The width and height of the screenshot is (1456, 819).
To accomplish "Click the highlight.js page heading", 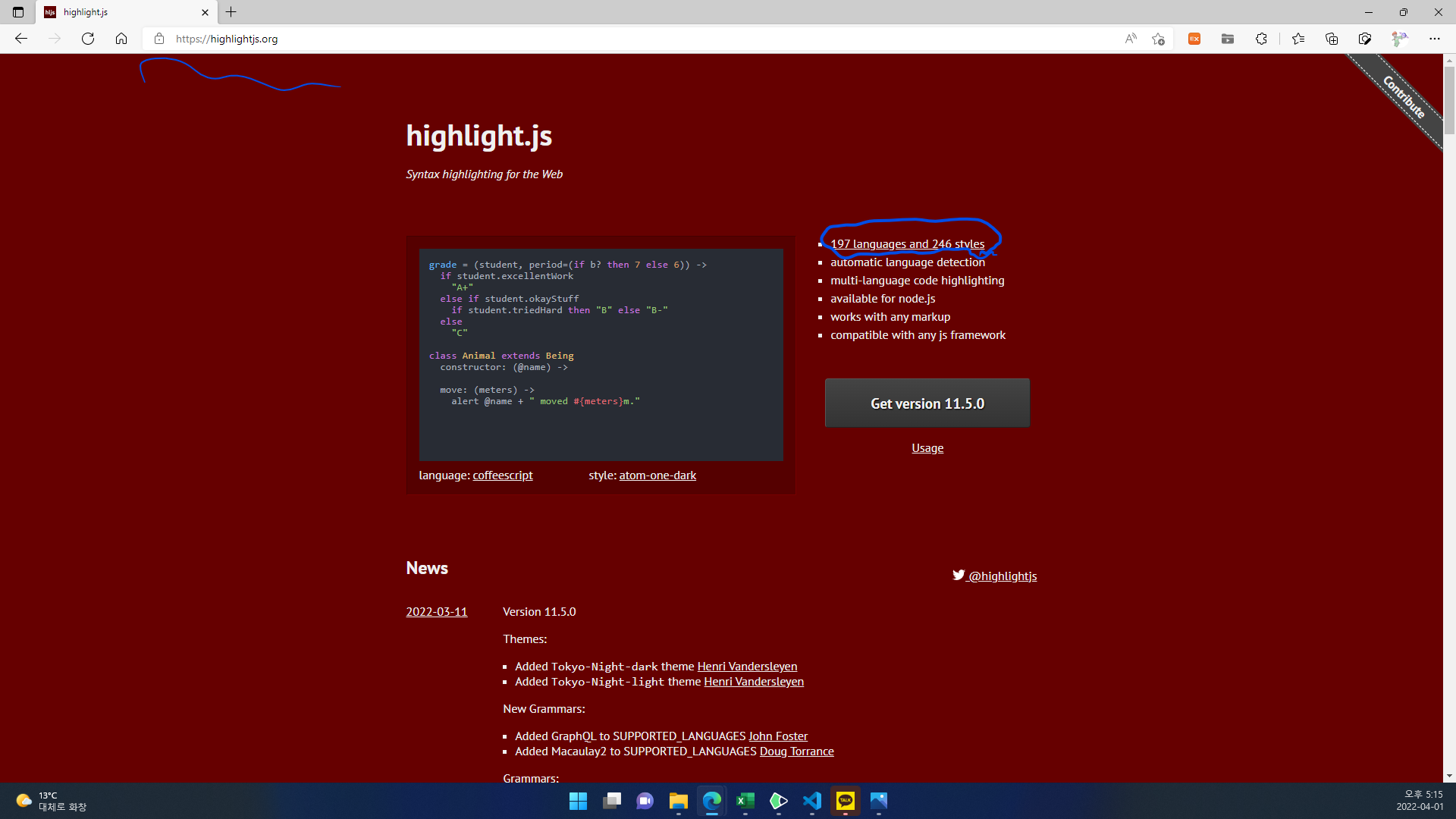I will pos(479,136).
